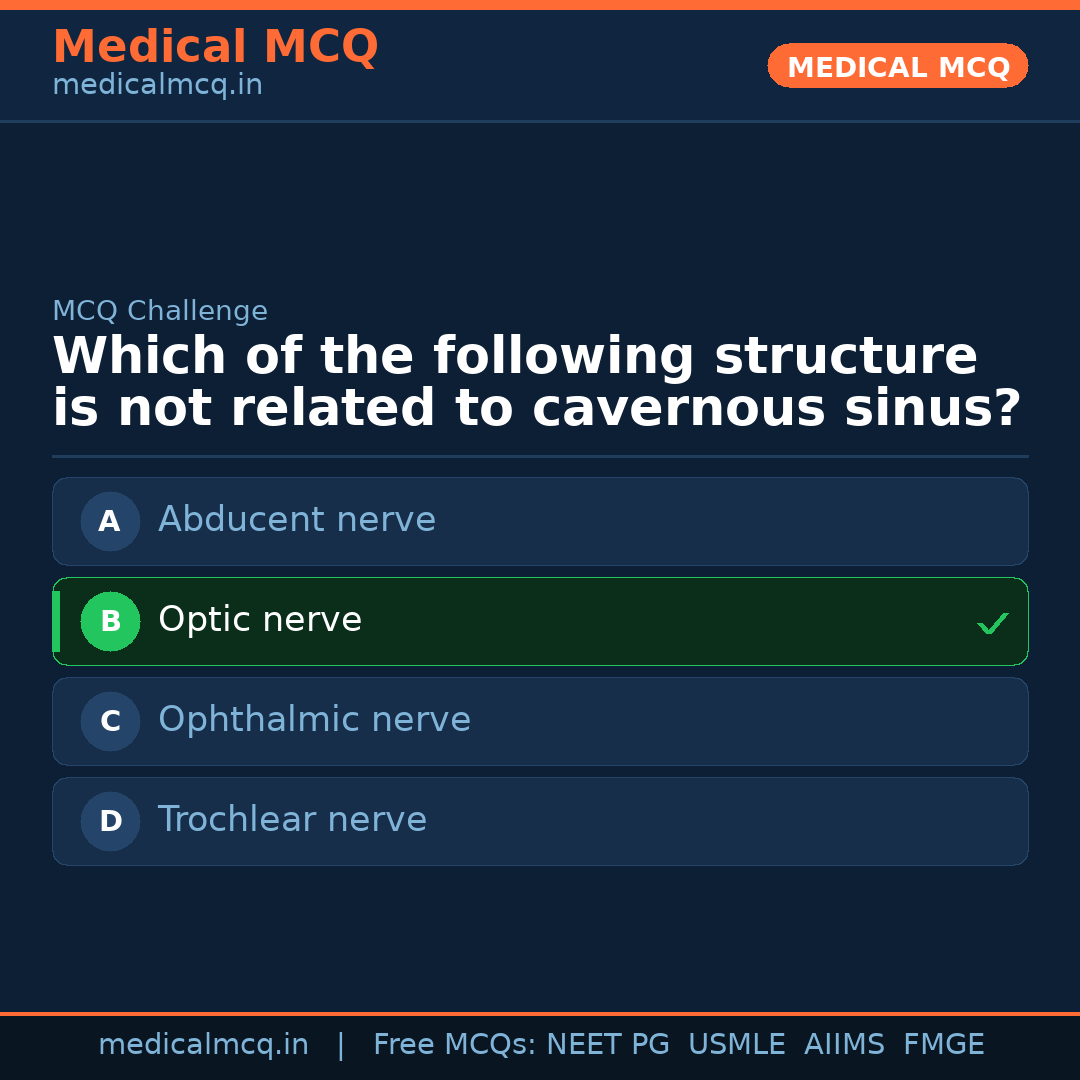Click the orange MEDICAL MCQ pill badge

click(x=897, y=66)
